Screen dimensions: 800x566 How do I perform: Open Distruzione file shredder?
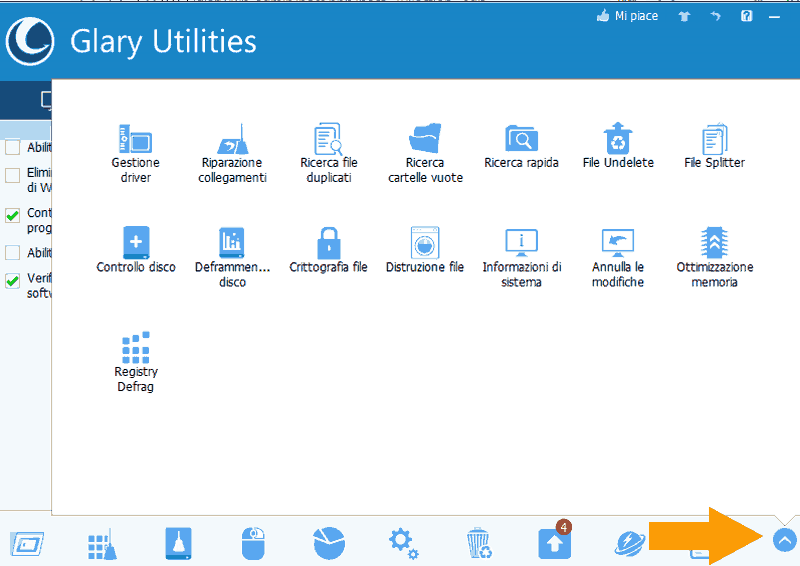425,250
